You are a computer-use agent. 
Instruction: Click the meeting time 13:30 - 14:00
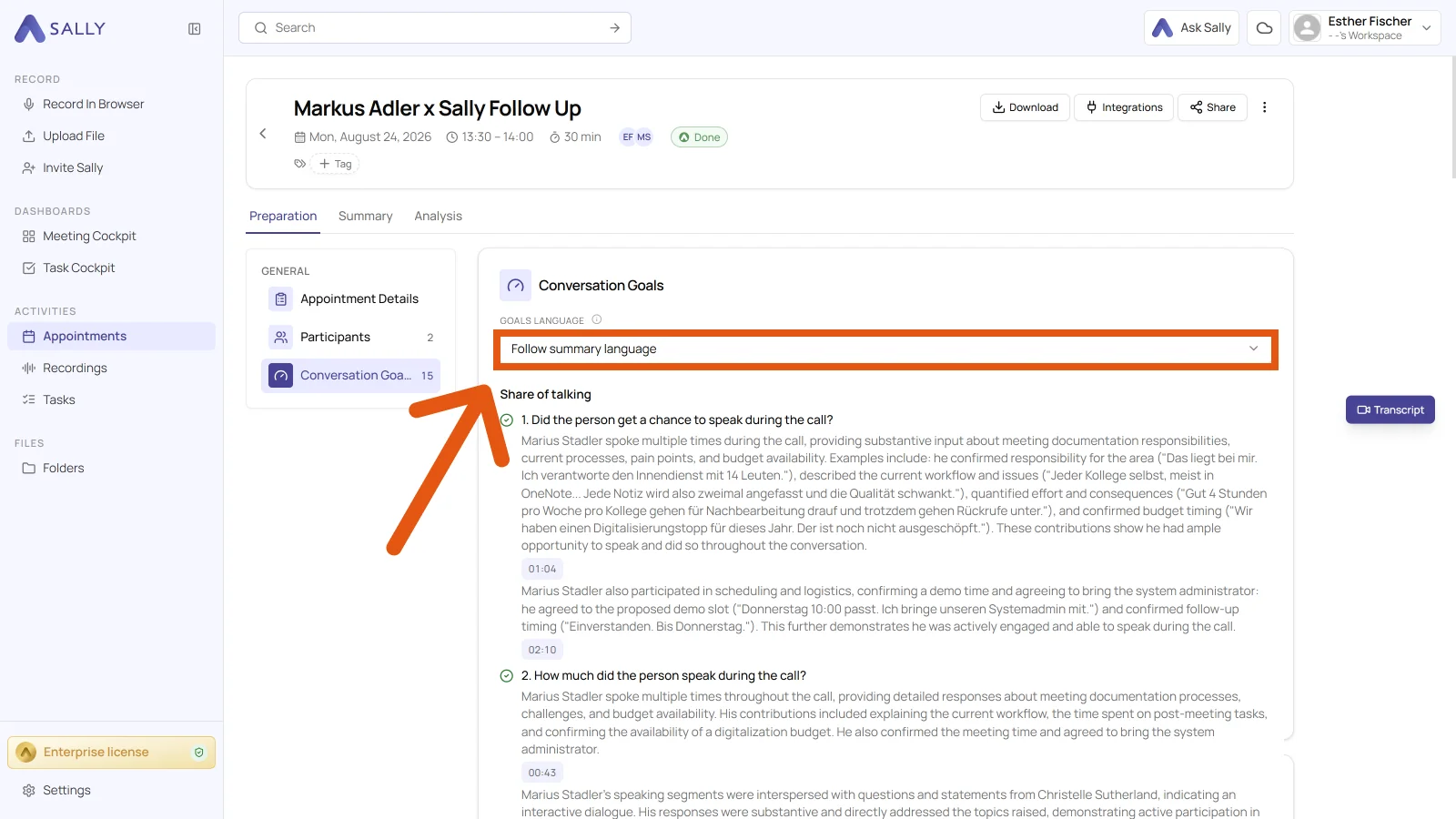[490, 137]
